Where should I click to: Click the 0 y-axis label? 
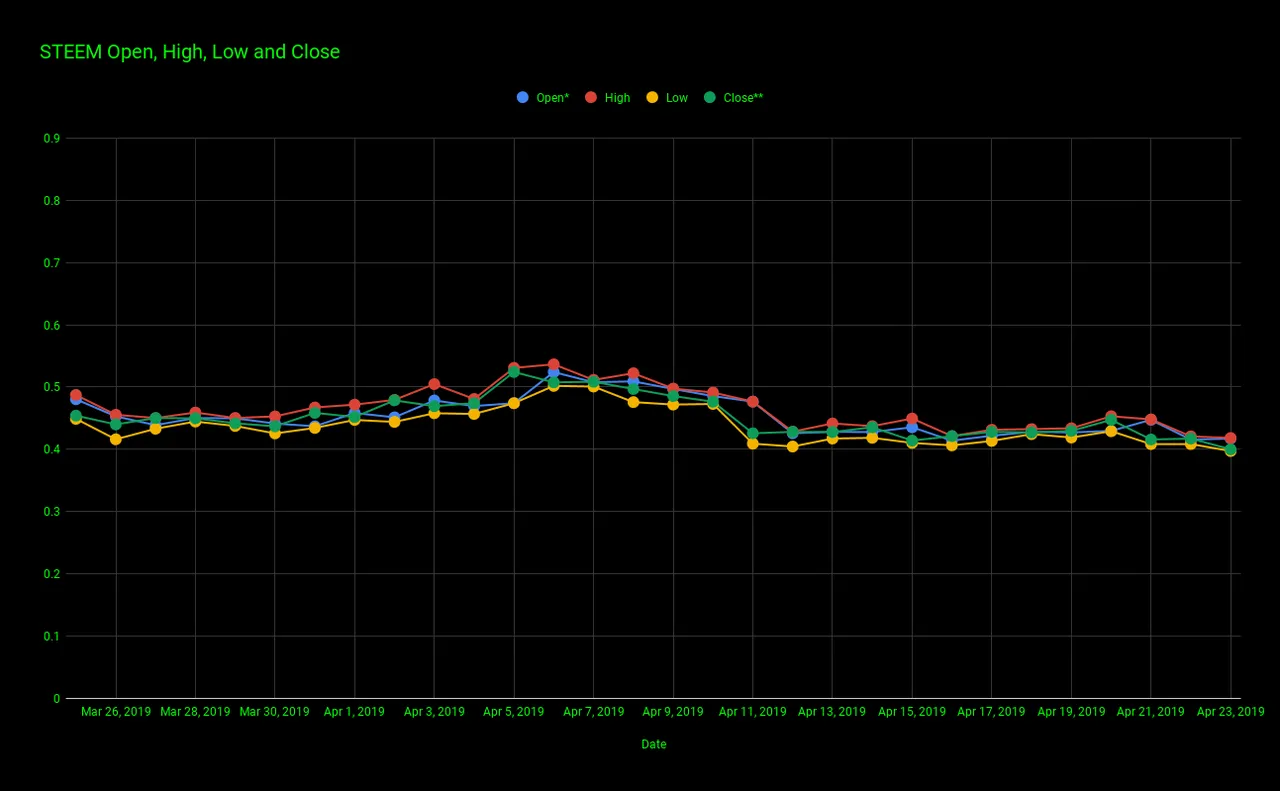point(57,699)
